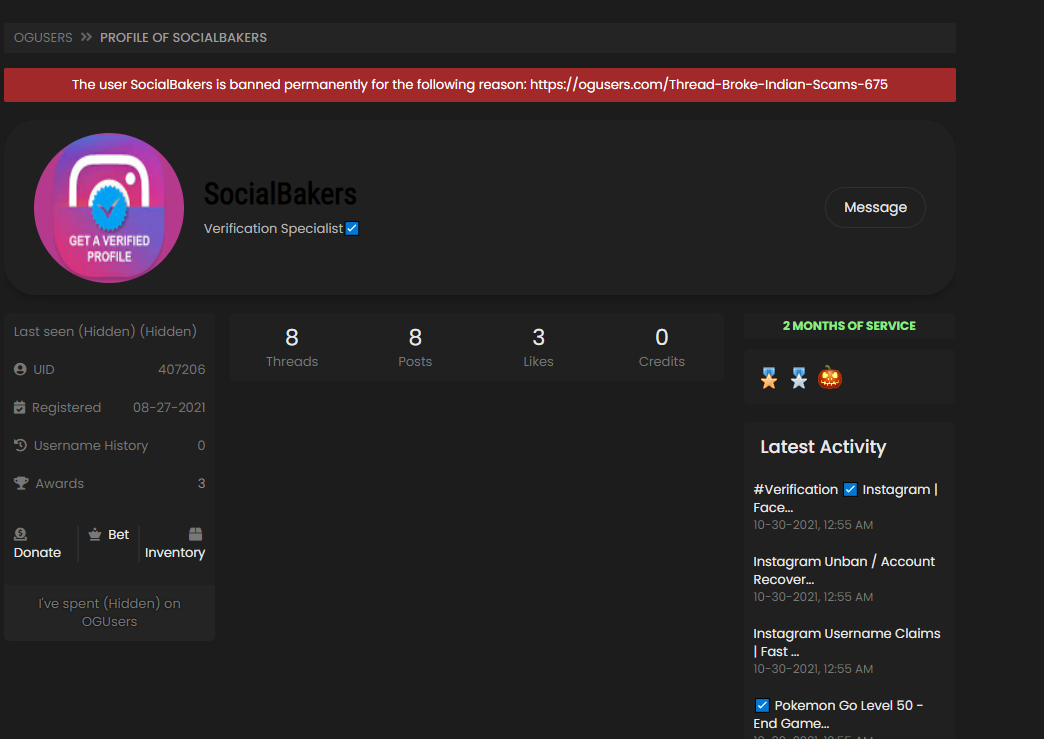The height and width of the screenshot is (739, 1044).
Task: View the 0 Credits stat
Action: point(661,348)
